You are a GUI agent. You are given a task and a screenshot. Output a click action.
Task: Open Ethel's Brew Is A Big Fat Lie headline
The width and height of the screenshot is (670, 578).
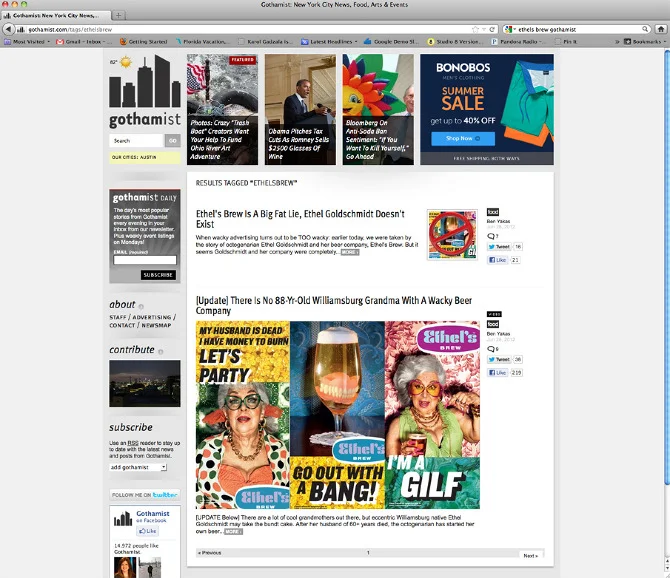300,219
